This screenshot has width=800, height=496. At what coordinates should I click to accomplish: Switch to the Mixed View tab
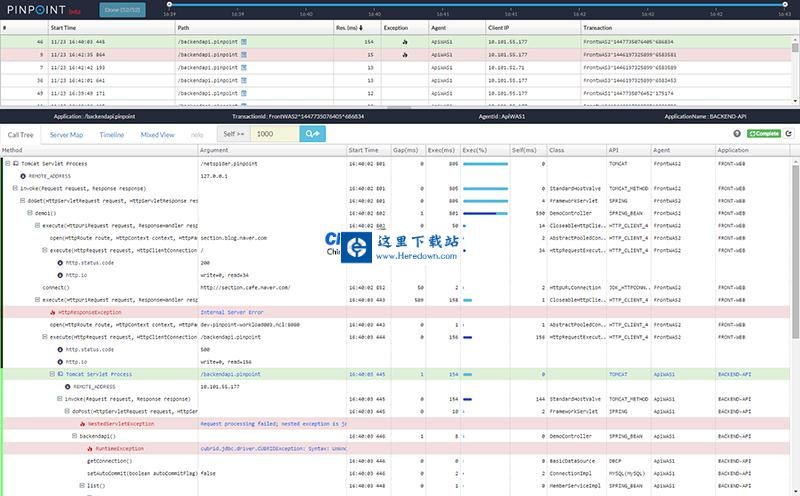click(158, 135)
